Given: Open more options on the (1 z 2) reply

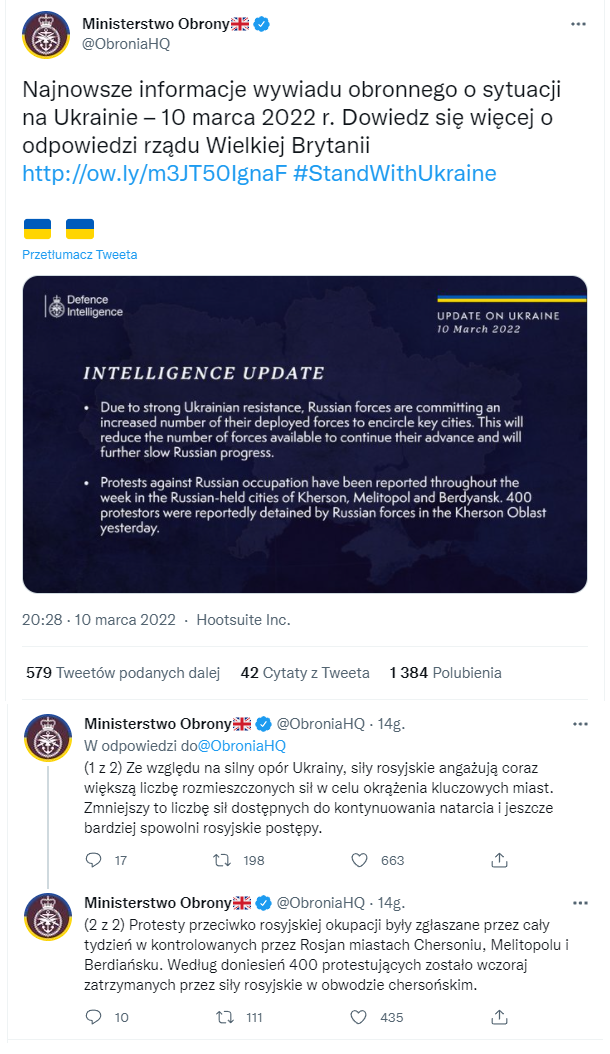Looking at the screenshot, I should [x=579, y=723].
